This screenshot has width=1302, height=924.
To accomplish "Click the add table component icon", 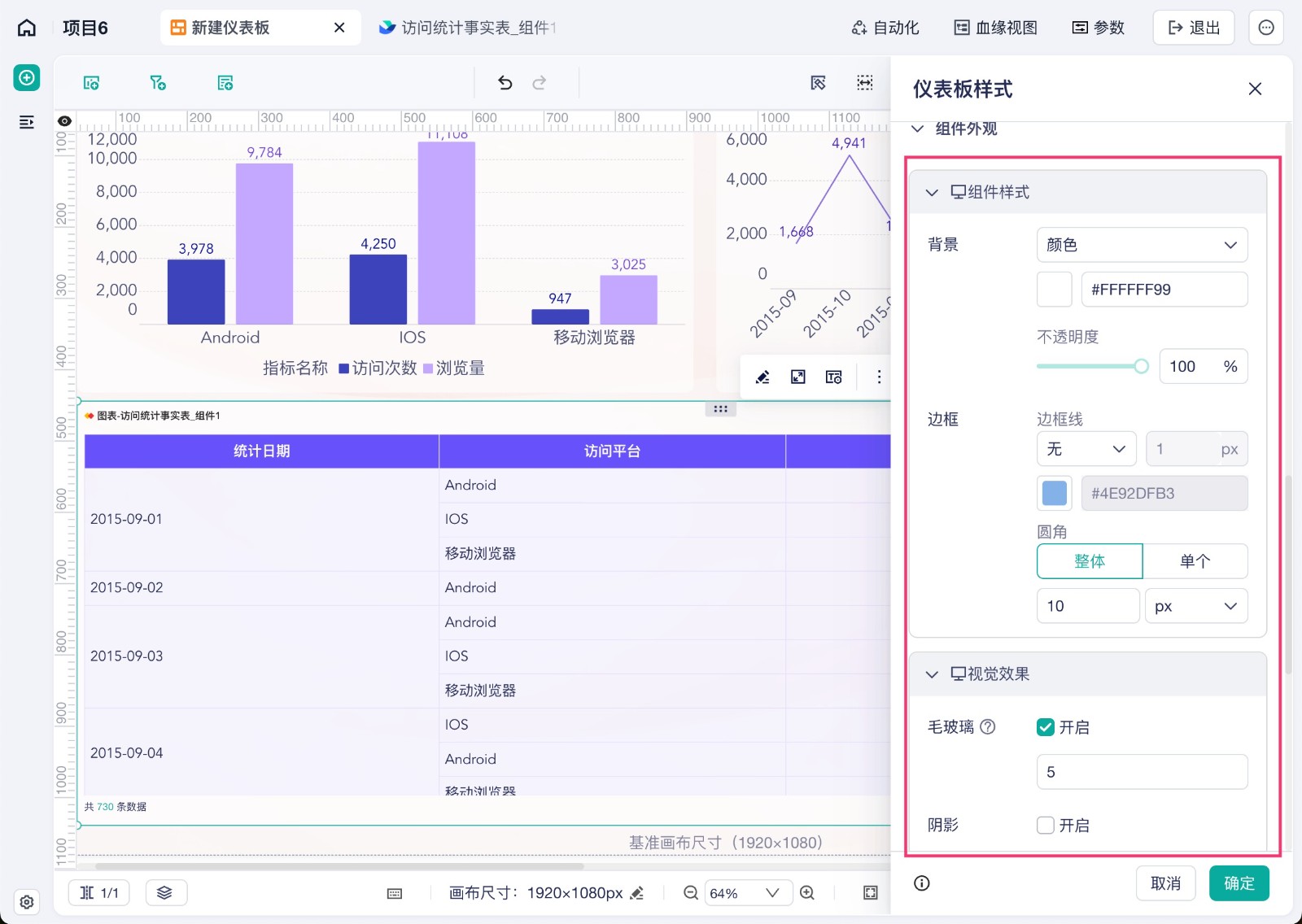I will tap(225, 83).
